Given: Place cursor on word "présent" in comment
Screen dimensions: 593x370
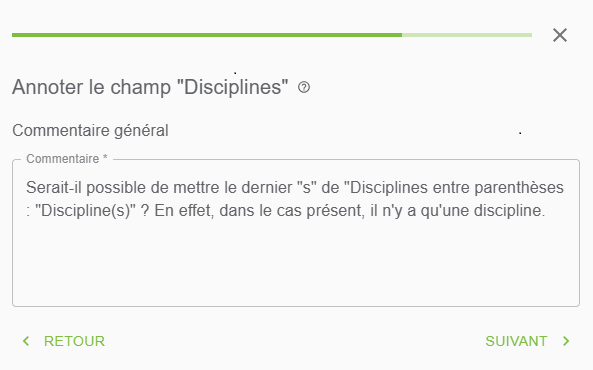Looking at the screenshot, I should coord(335,211).
